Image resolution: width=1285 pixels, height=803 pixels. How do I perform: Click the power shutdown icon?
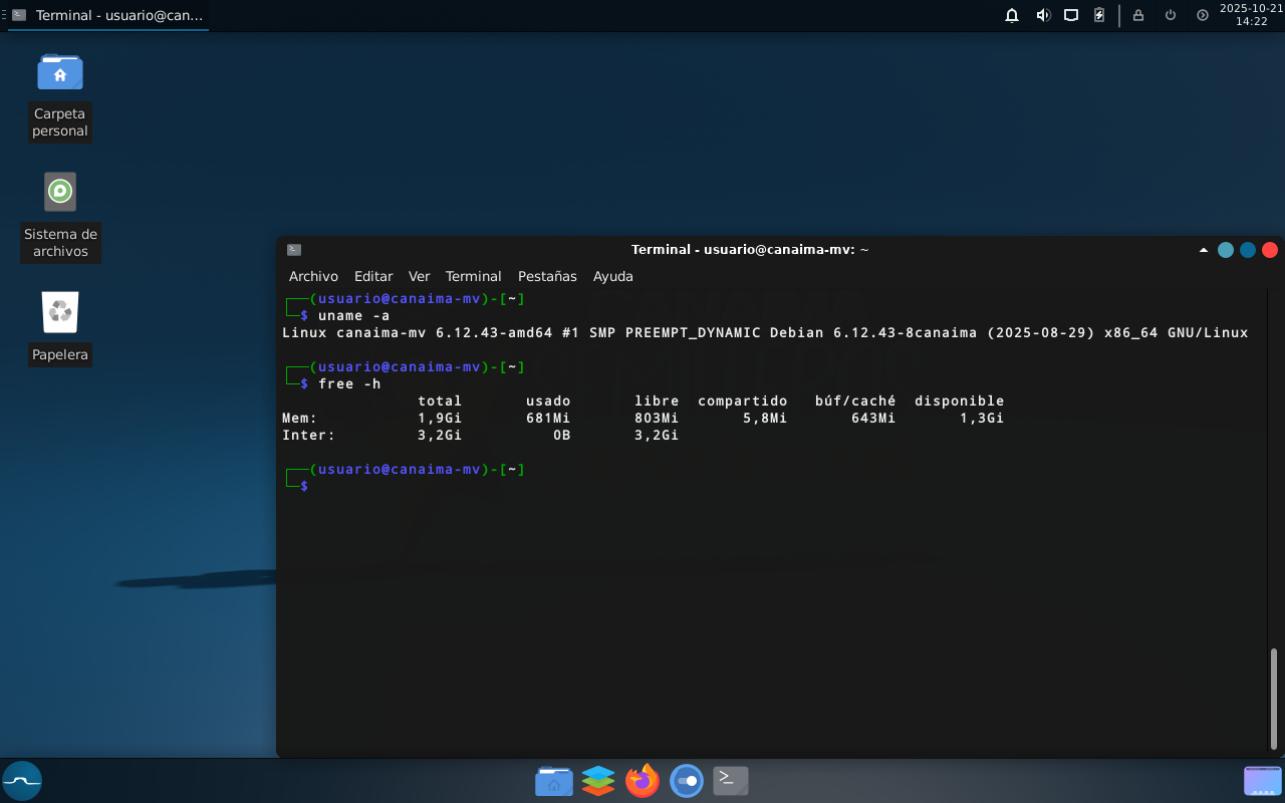[1170, 15]
